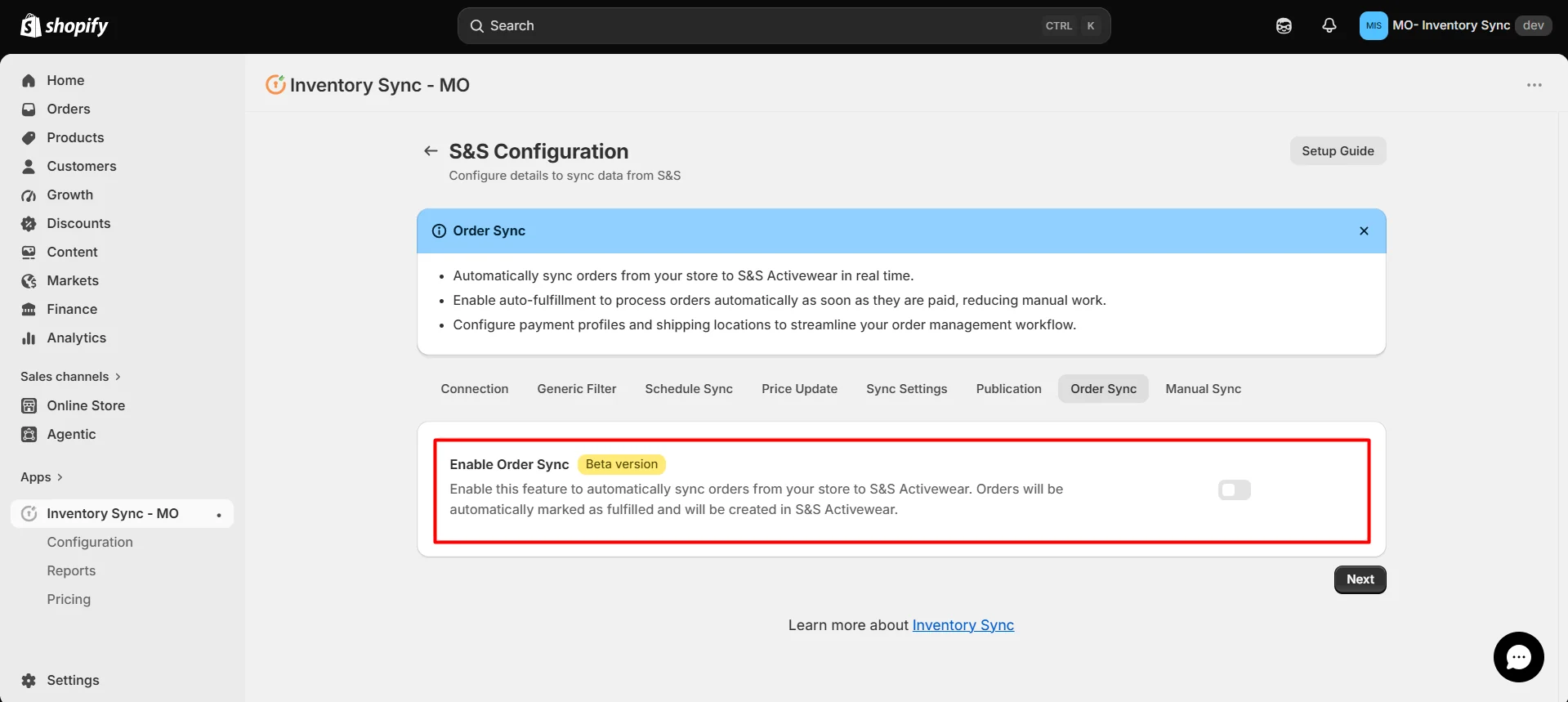The height and width of the screenshot is (702, 1568).
Task: Open Analytics page
Action: [x=76, y=338]
